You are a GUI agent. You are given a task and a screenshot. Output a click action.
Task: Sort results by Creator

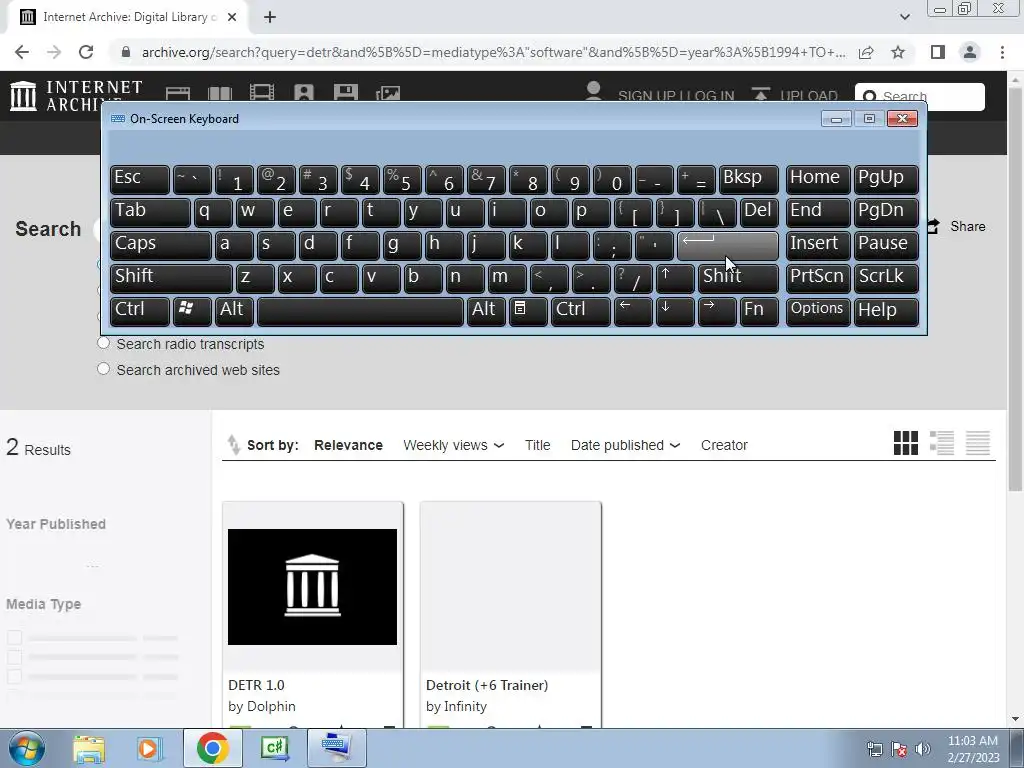724,445
